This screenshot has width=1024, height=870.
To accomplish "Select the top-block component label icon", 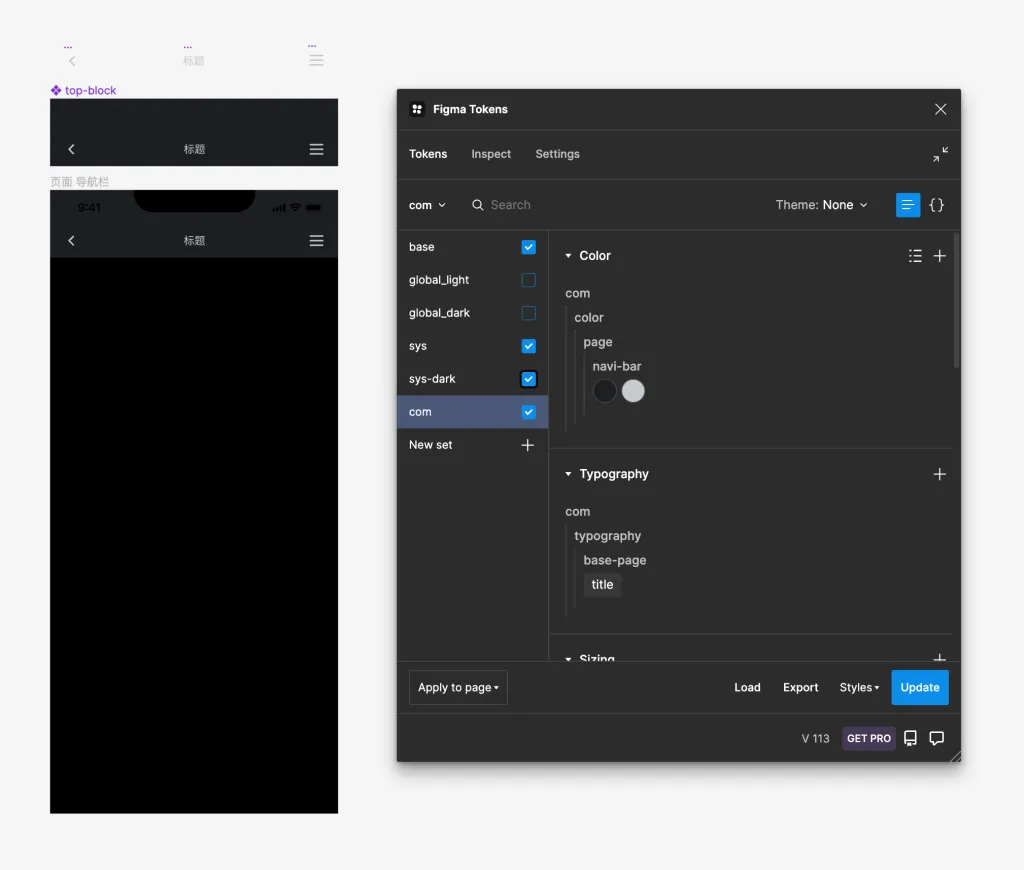I will click(x=56, y=90).
